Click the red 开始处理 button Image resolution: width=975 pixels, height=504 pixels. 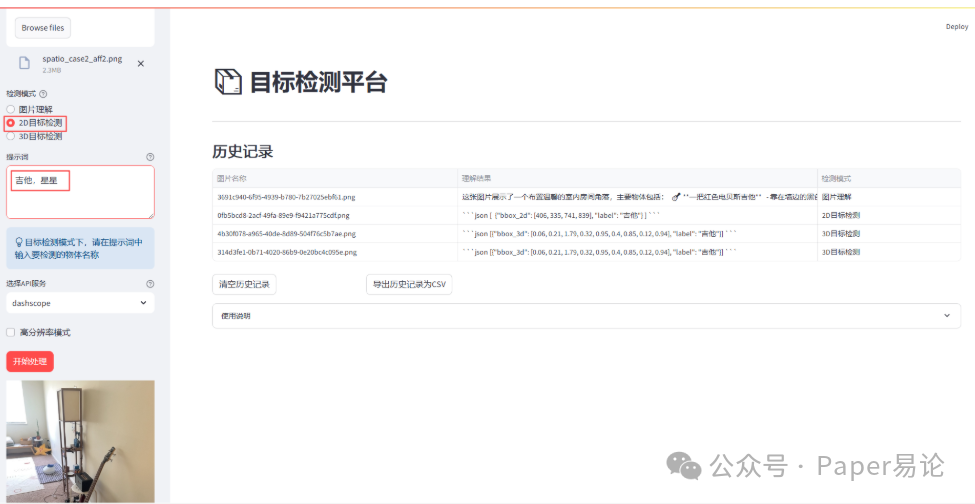click(x=30, y=361)
